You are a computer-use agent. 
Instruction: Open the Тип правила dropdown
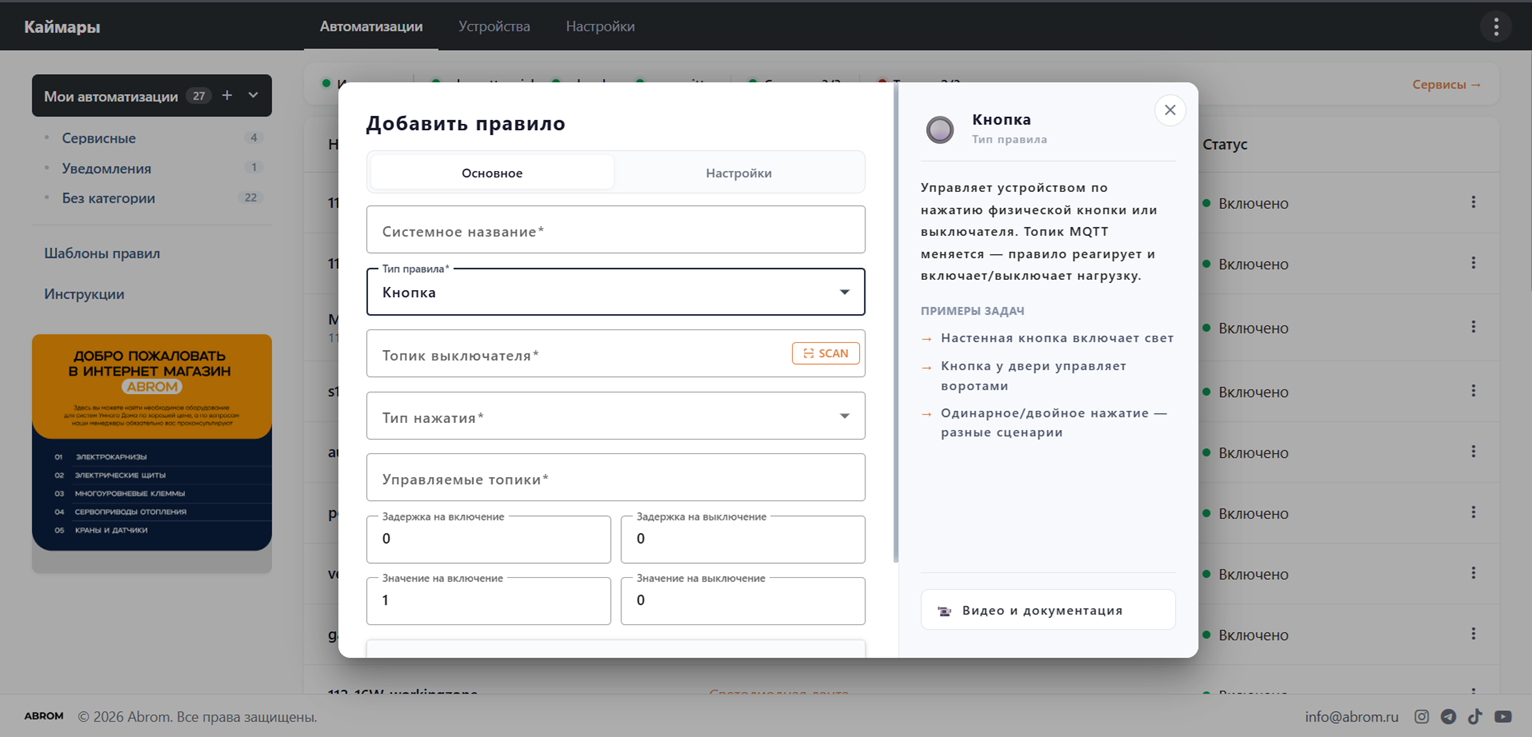coord(616,292)
